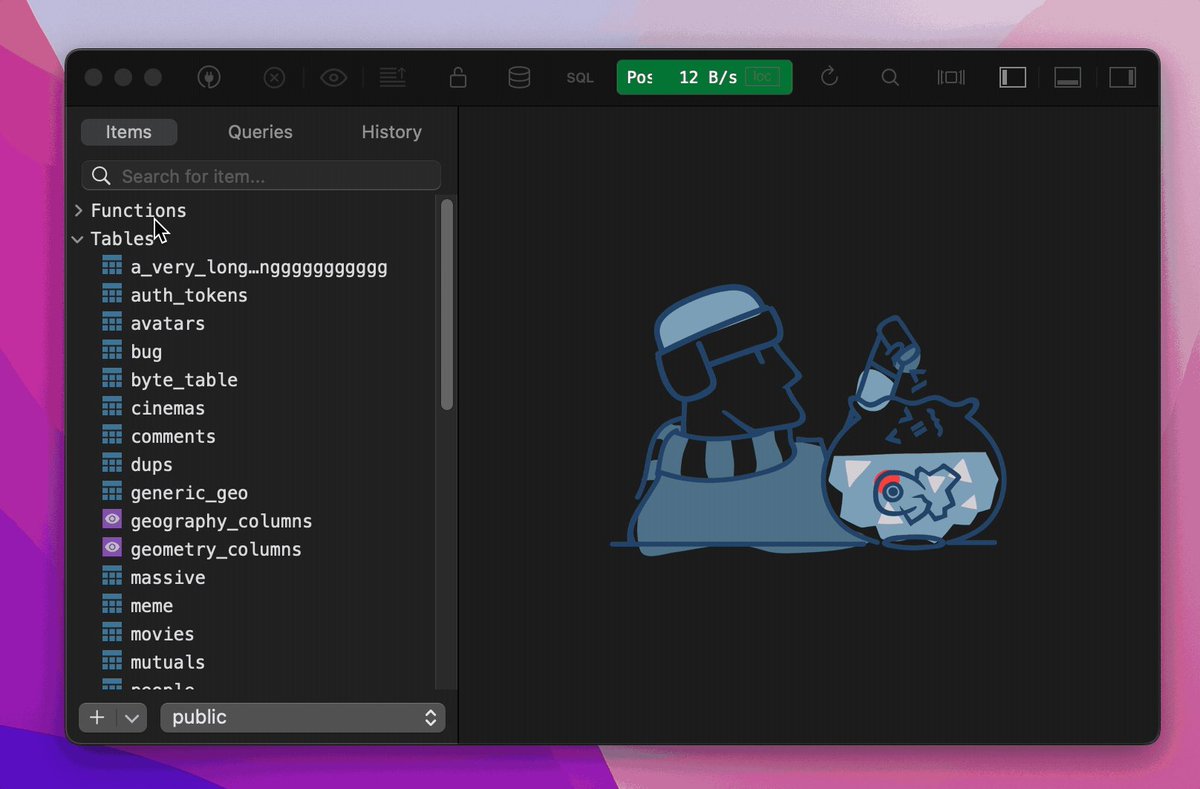Switch to the History tab
Image resolution: width=1200 pixels, height=789 pixels.
click(391, 131)
